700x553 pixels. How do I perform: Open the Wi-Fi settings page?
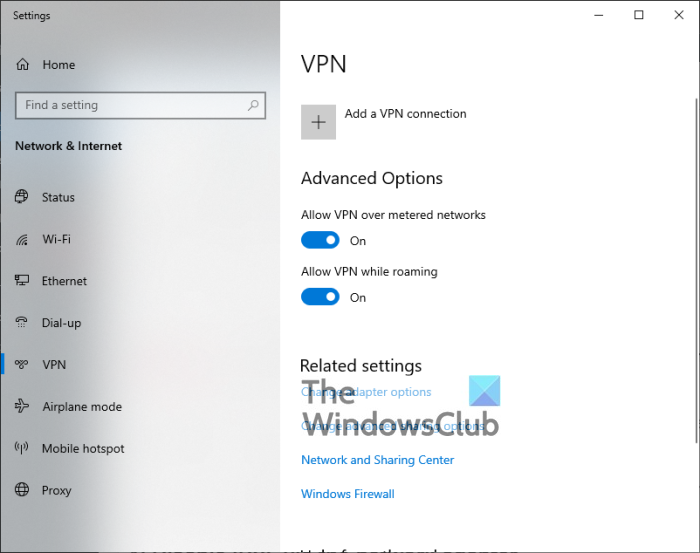pos(56,240)
